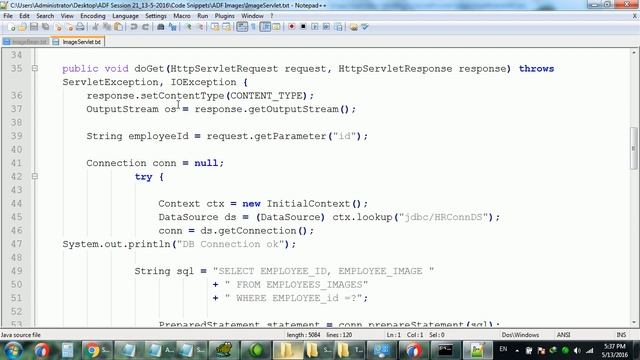Click the 'throws' keyword on line 35
This screenshot has height=360, width=640.
[536, 69]
